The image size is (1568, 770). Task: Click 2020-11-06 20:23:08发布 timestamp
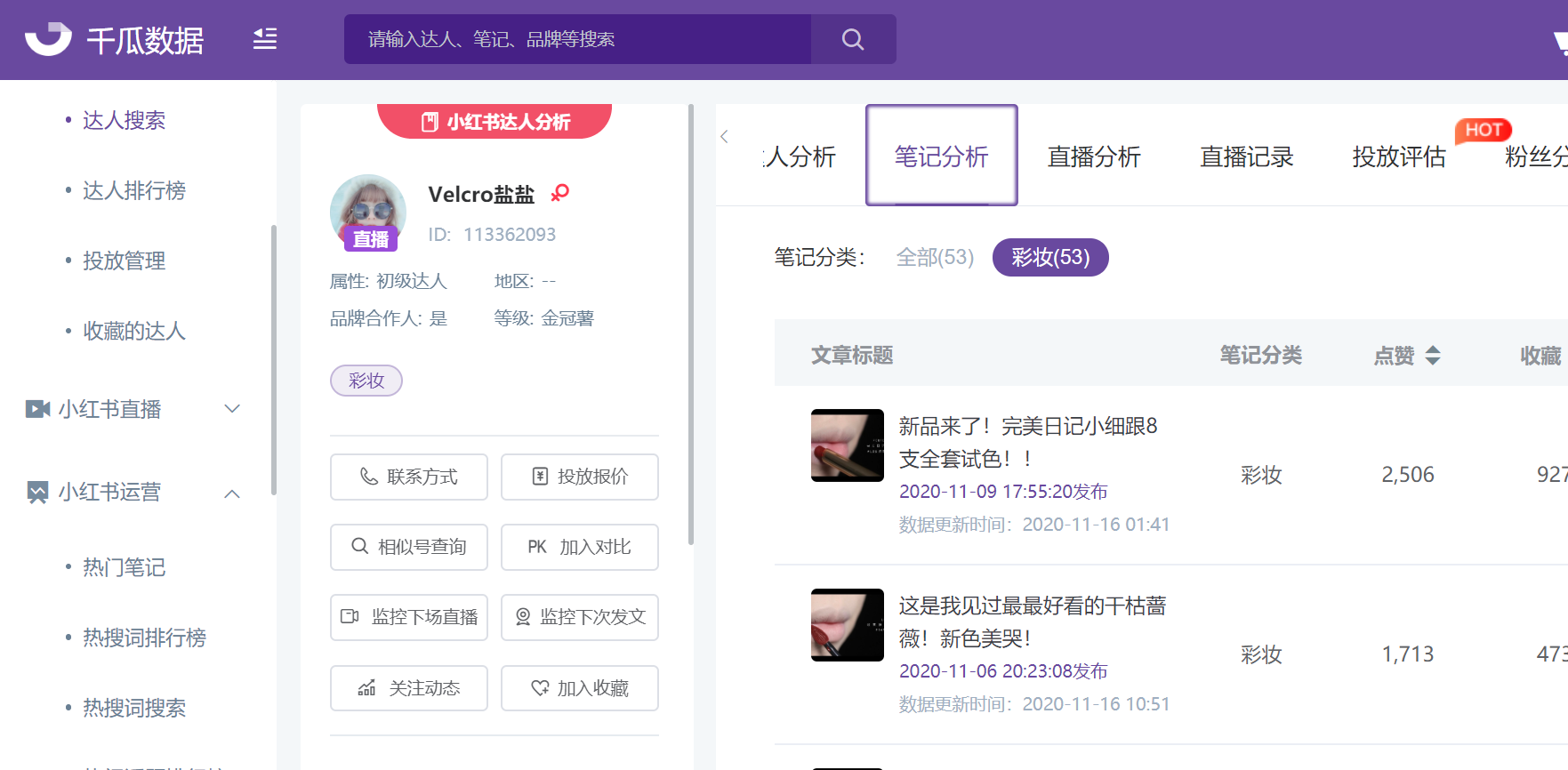(x=1003, y=671)
